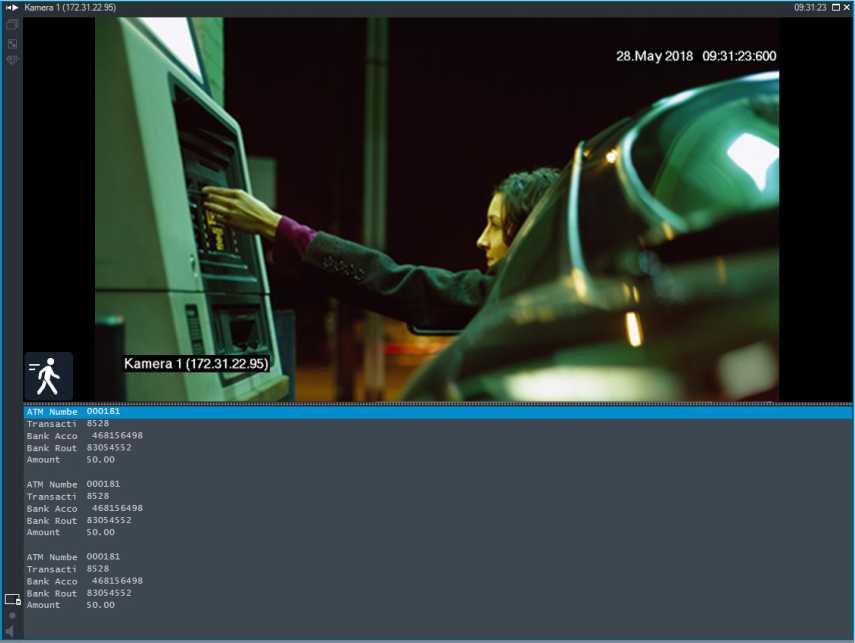
Task: Click the last Amount 50.00 row
Action: [70, 605]
